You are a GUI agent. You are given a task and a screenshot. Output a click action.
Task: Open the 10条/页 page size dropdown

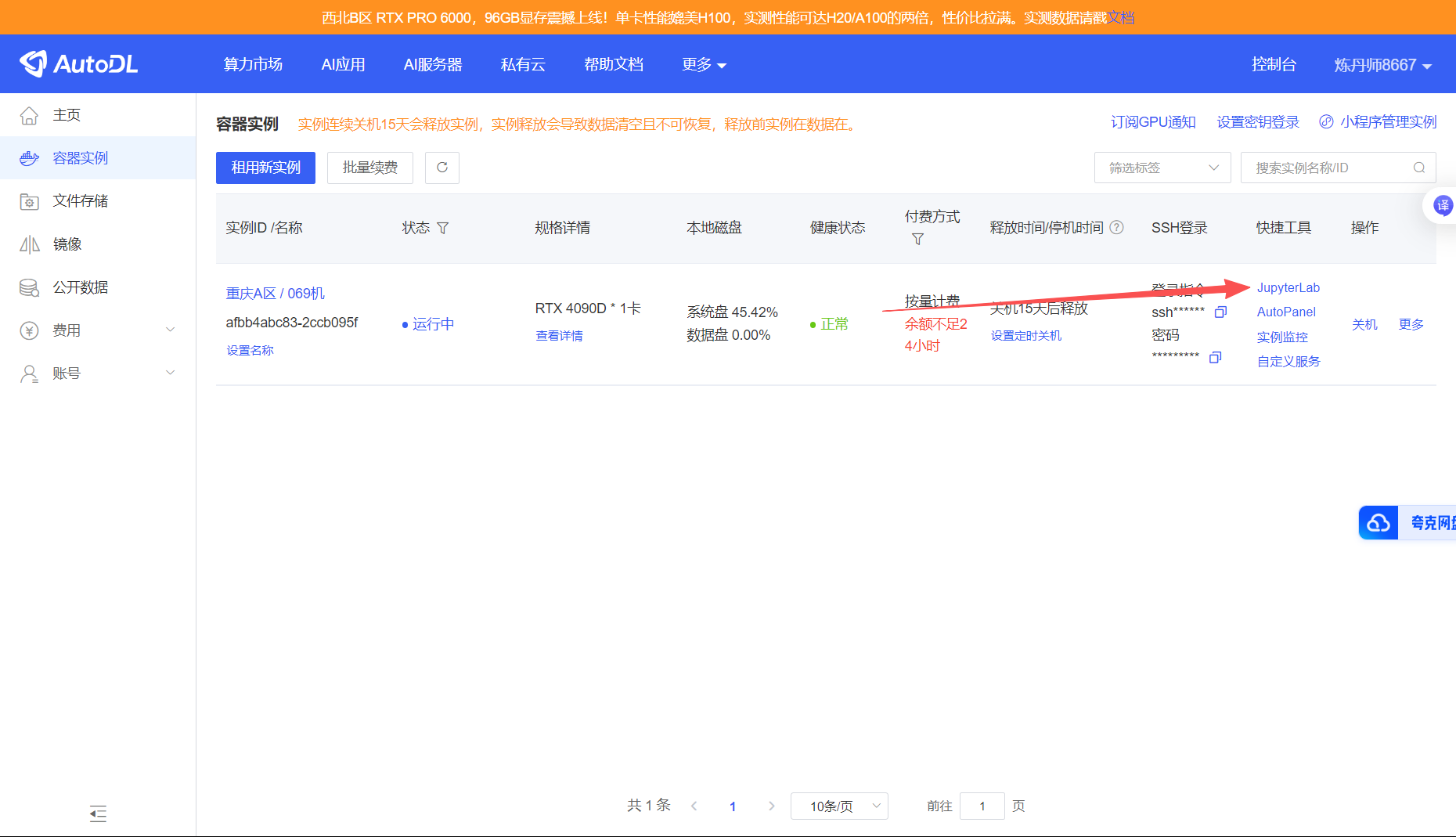tap(838, 806)
